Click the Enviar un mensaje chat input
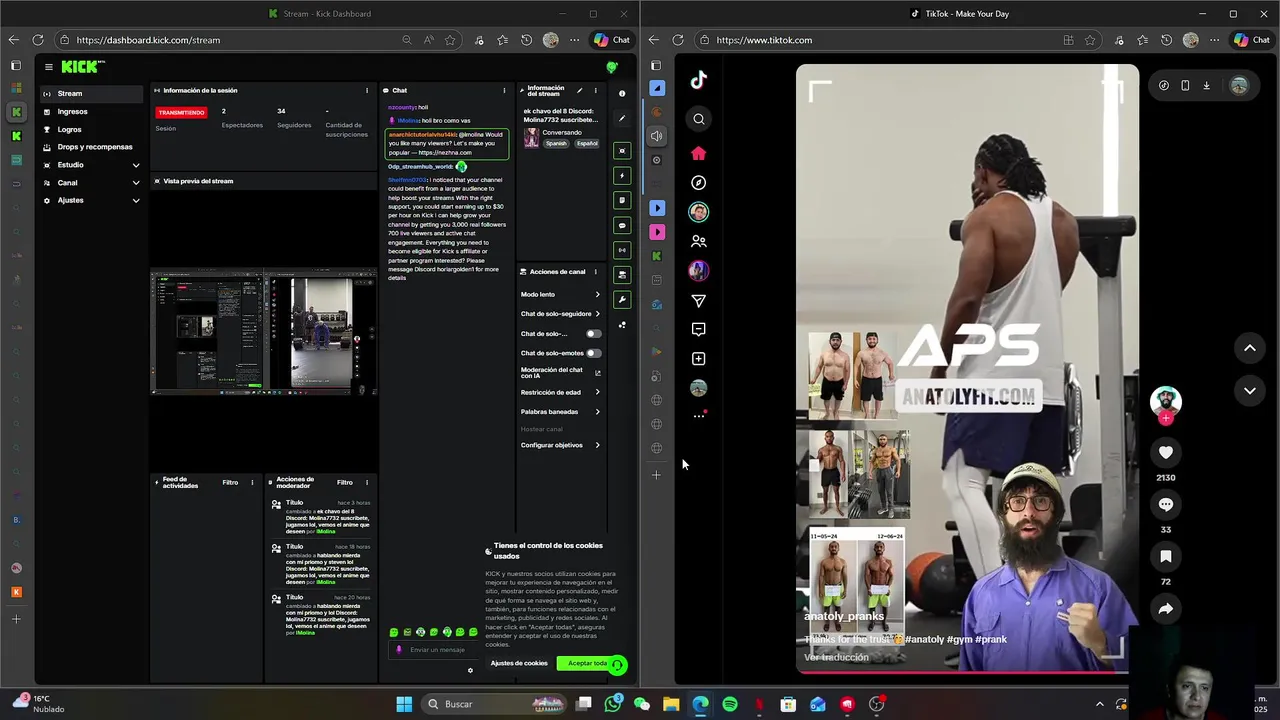The width and height of the screenshot is (1280, 720). [x=438, y=650]
